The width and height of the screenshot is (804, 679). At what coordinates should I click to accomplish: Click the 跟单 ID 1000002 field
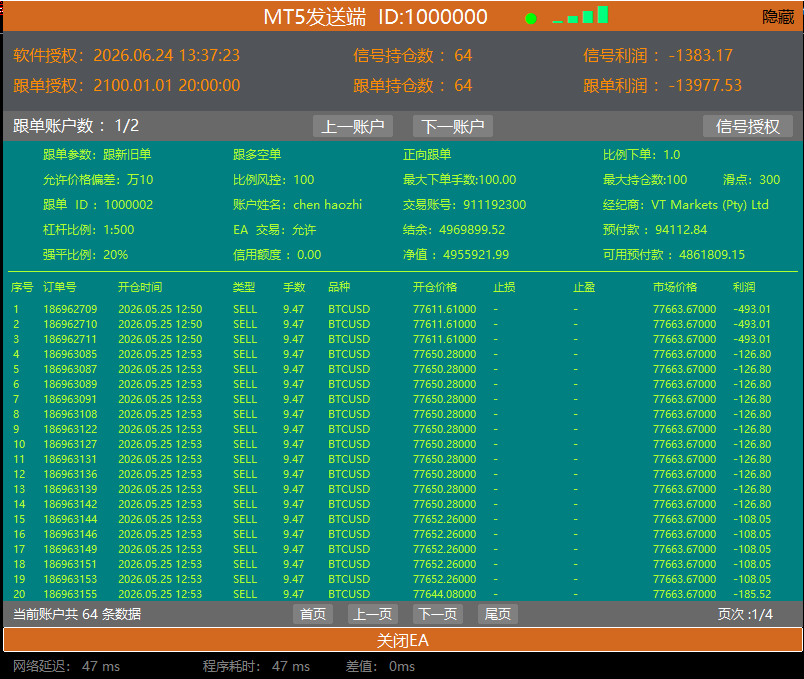click(x=98, y=205)
